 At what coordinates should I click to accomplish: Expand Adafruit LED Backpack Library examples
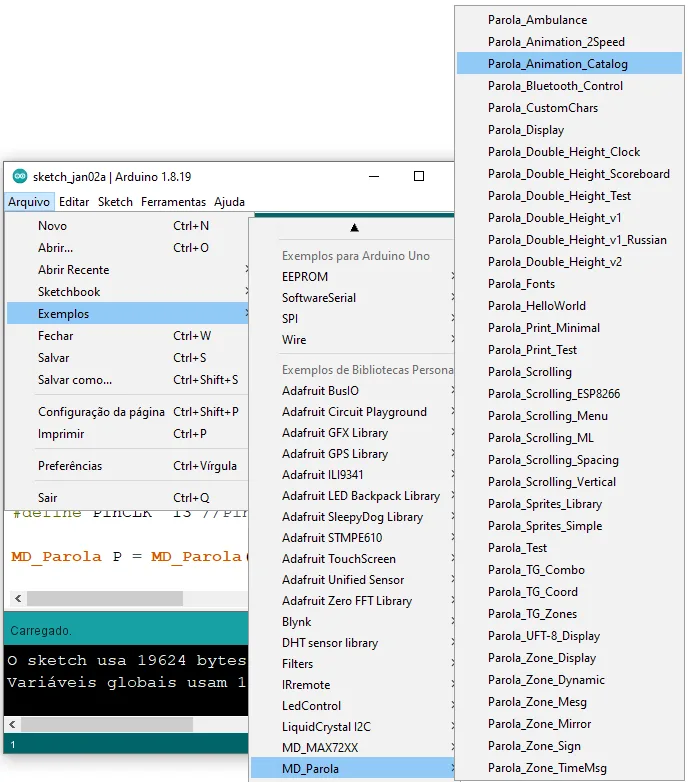(352, 496)
